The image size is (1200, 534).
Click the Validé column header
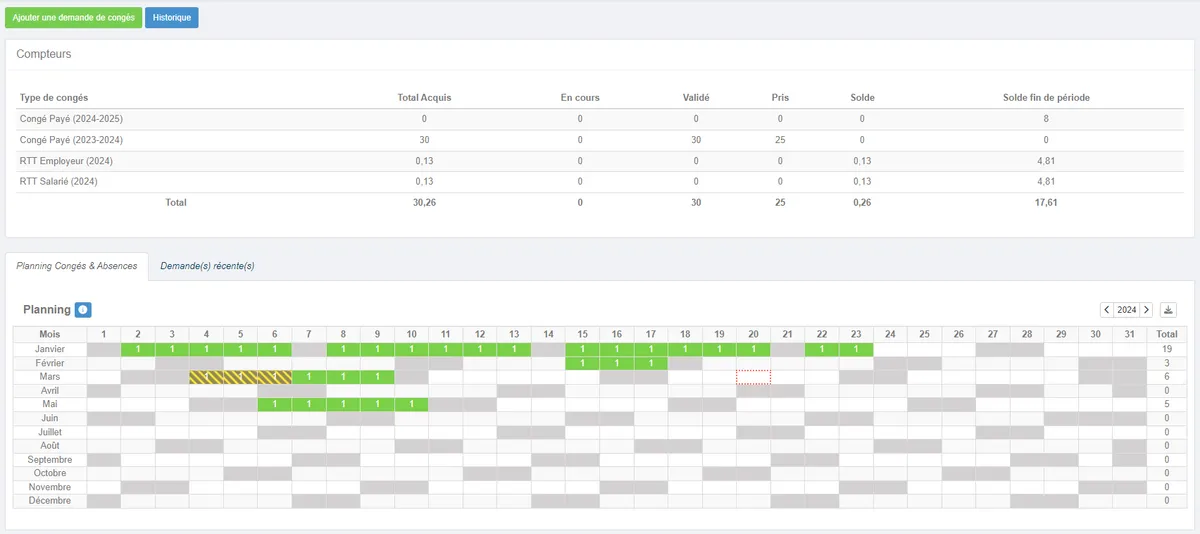pyautogui.click(x=696, y=98)
